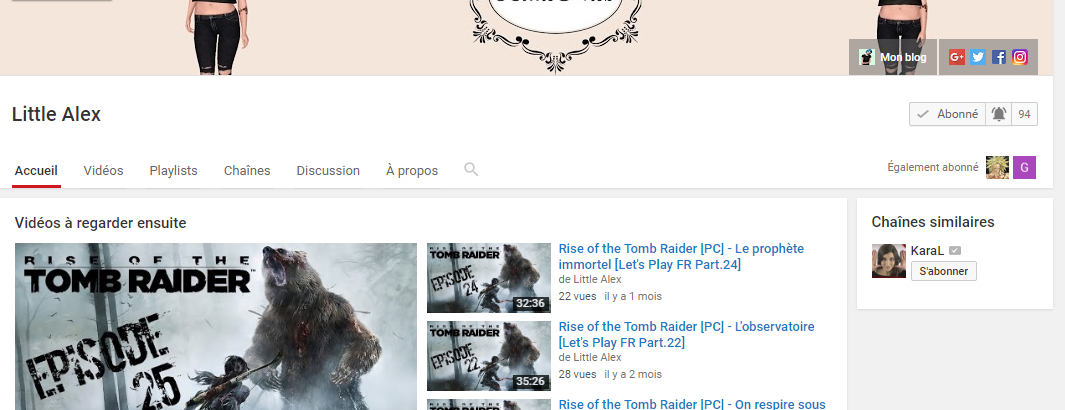Click the Mon blog link on banner
This screenshot has width=1065, height=410.
pyautogui.click(x=893, y=57)
